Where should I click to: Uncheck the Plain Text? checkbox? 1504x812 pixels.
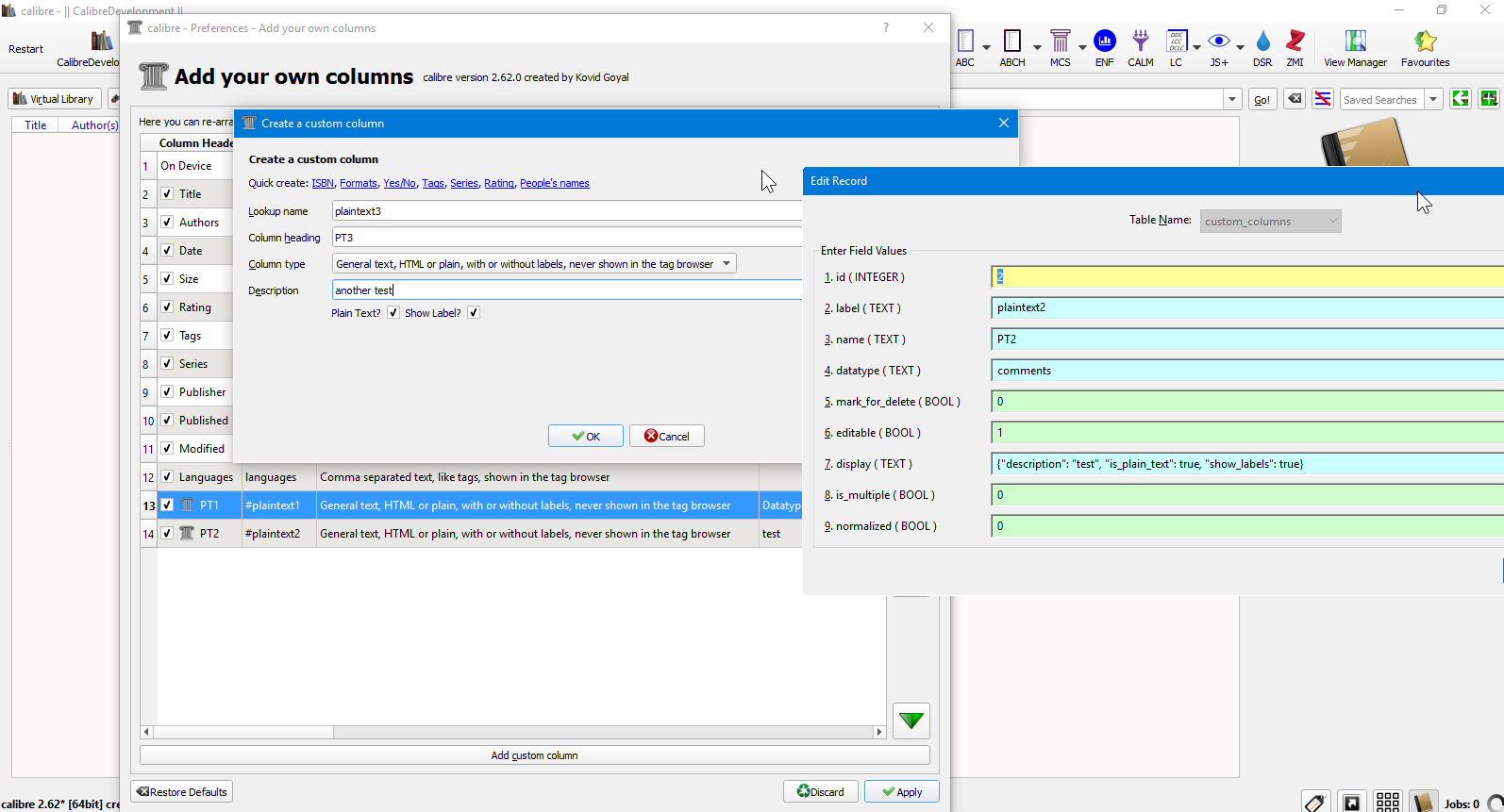coord(393,313)
